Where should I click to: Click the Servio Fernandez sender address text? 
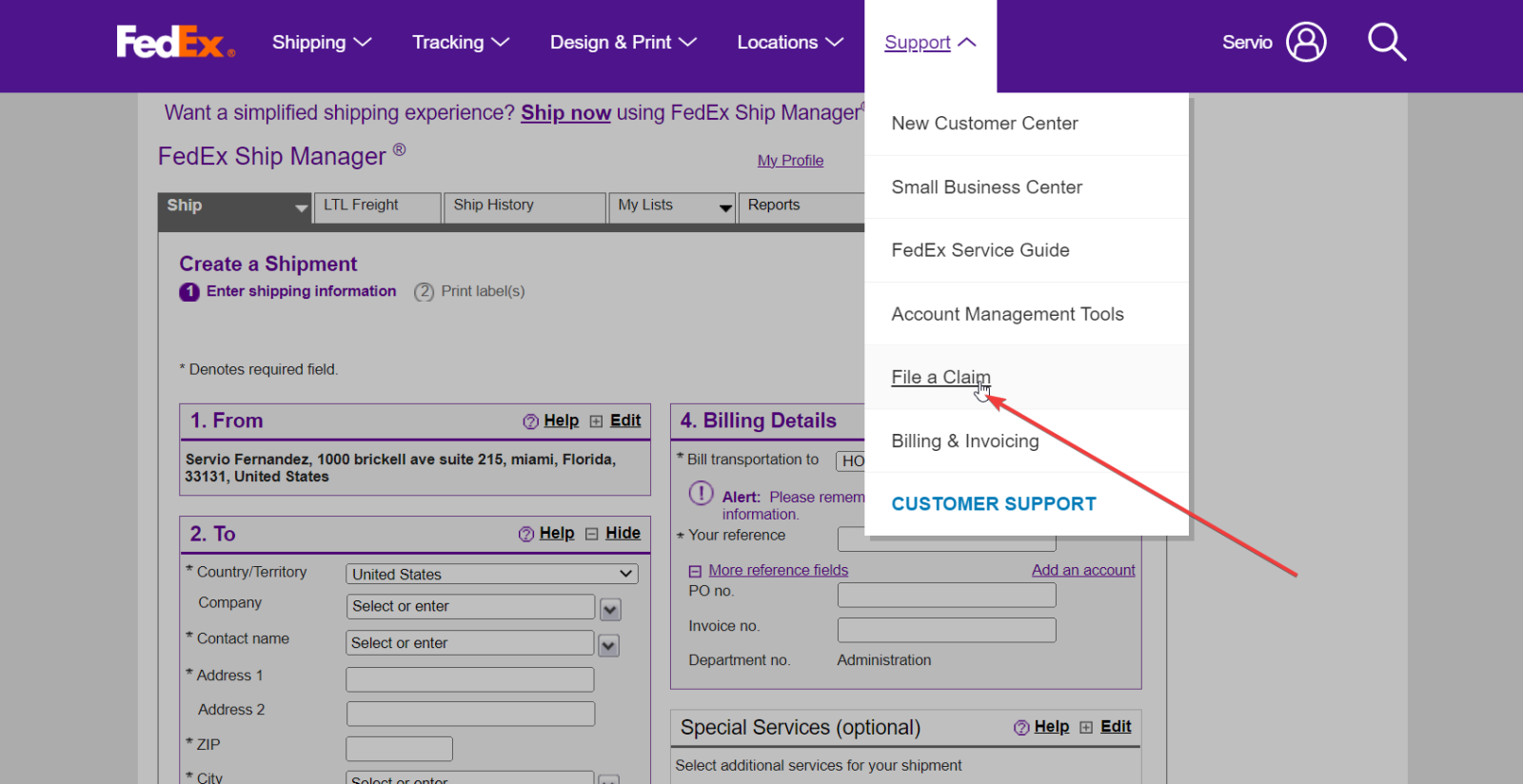(401, 468)
